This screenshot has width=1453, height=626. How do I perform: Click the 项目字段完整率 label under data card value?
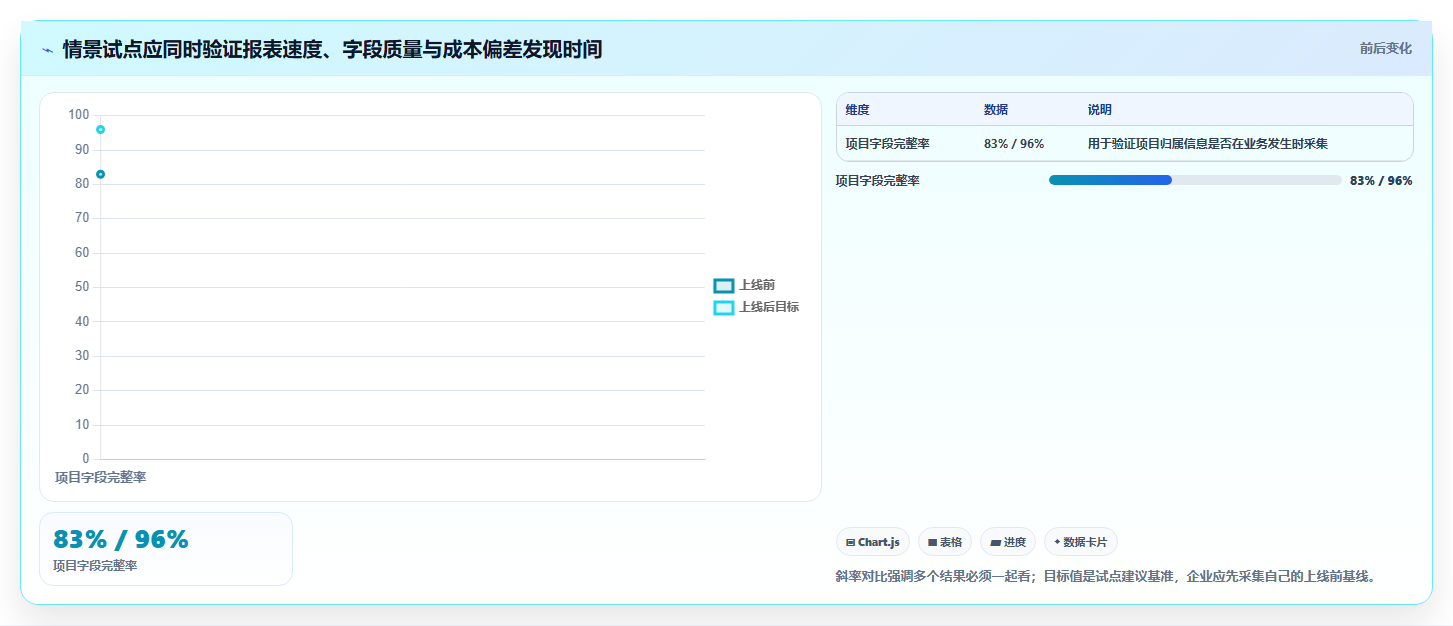click(x=95, y=566)
